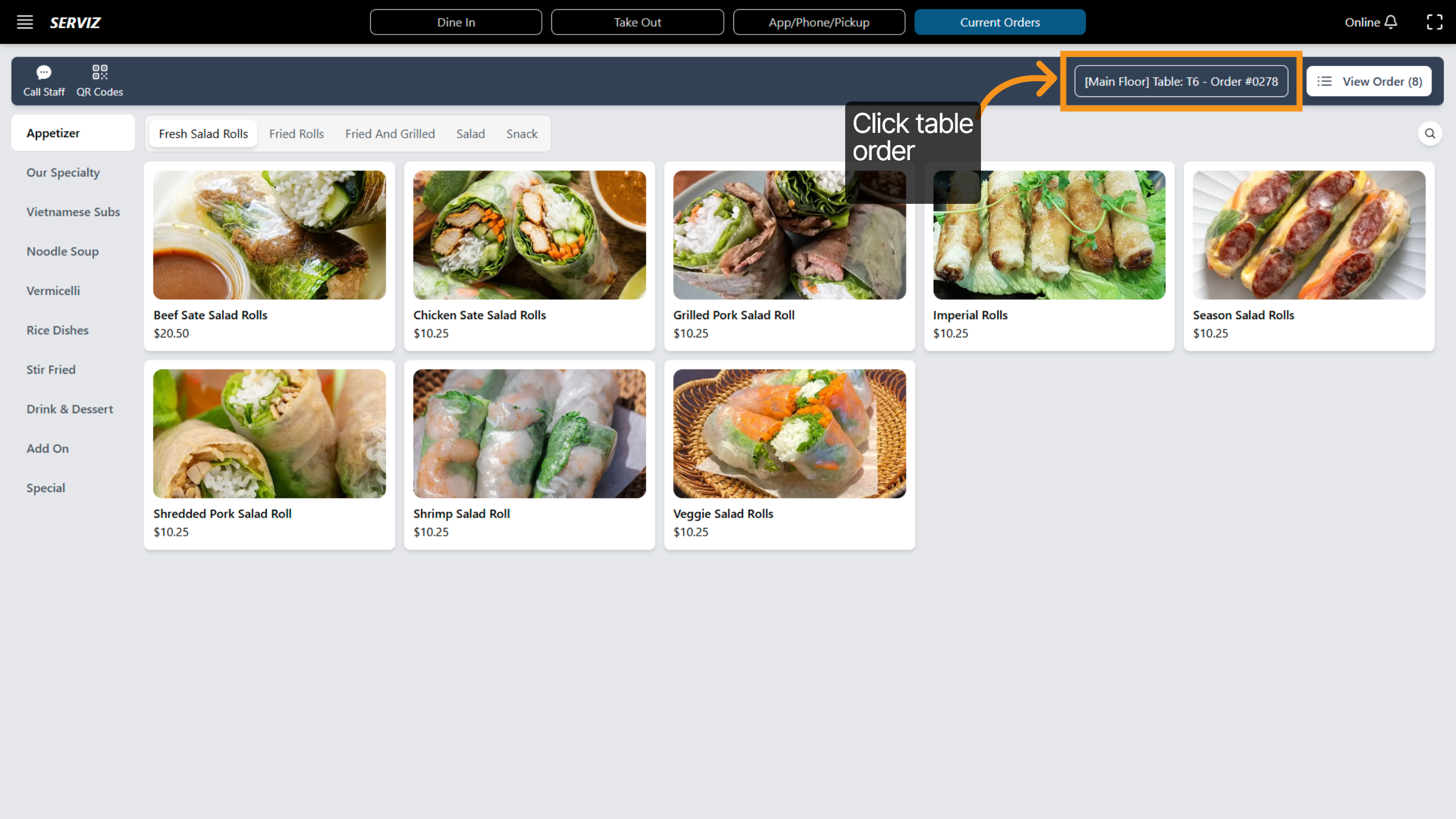Click the search magnifier icon
The image size is (1456, 819).
[x=1430, y=133]
